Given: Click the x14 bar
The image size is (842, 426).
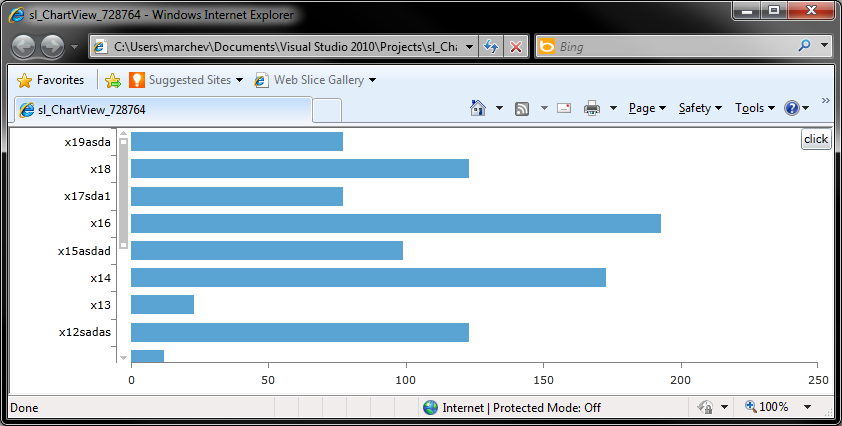Looking at the screenshot, I should pyautogui.click(x=368, y=278).
